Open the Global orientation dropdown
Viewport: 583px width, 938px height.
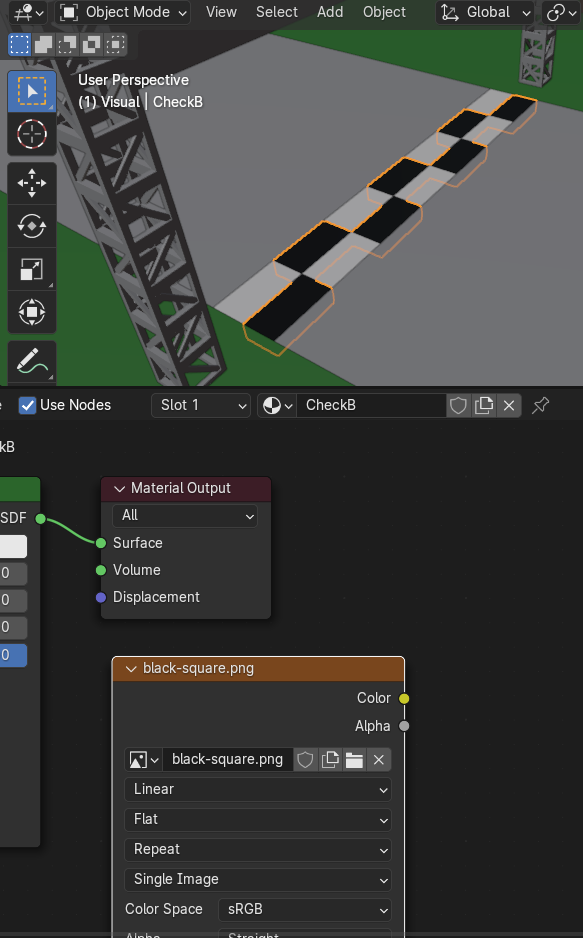point(485,12)
